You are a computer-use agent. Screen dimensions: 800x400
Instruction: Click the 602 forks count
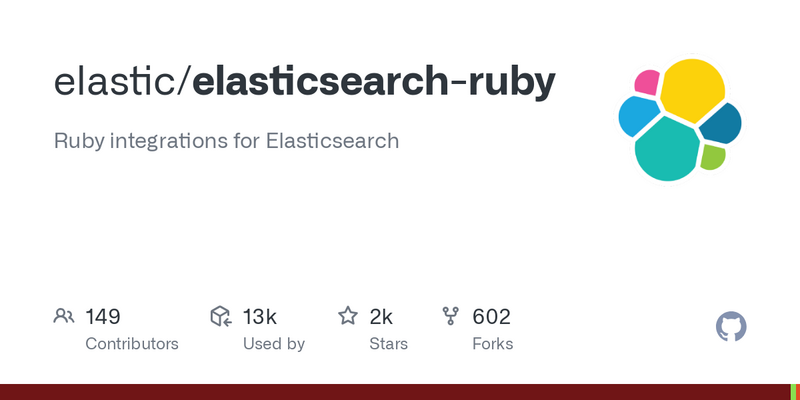[491, 317]
